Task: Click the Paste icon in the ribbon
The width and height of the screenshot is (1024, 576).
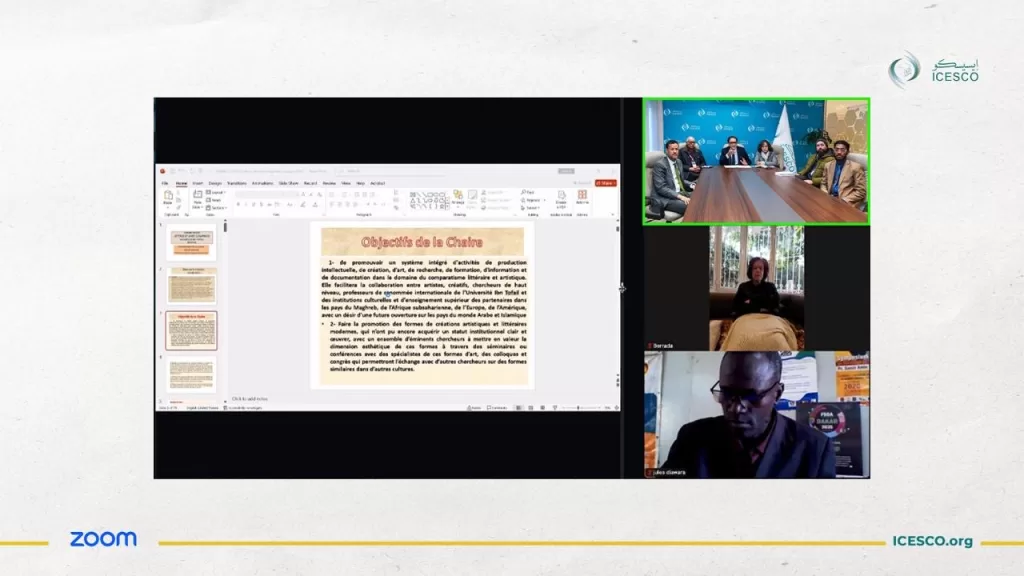Action: coord(170,198)
